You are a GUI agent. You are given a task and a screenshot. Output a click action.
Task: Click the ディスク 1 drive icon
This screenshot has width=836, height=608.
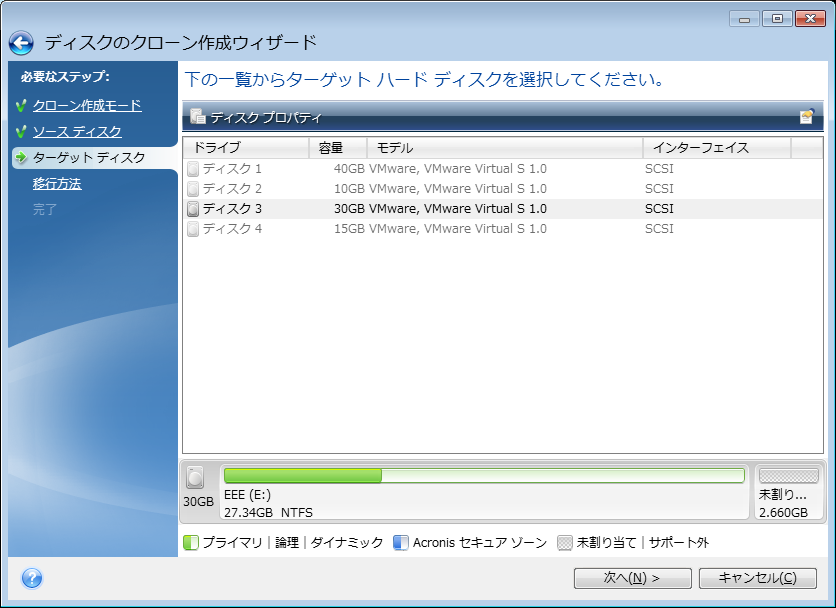coord(193,169)
